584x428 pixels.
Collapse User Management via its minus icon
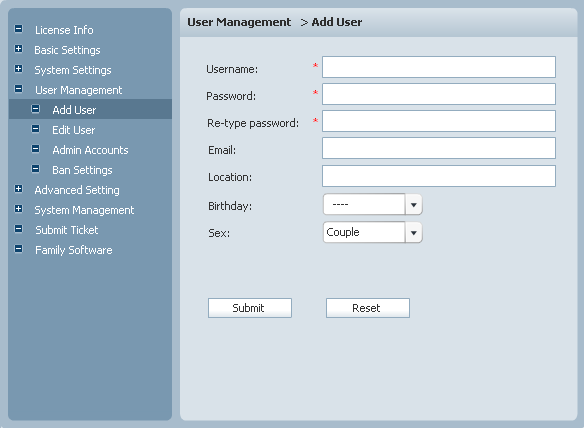(18, 89)
